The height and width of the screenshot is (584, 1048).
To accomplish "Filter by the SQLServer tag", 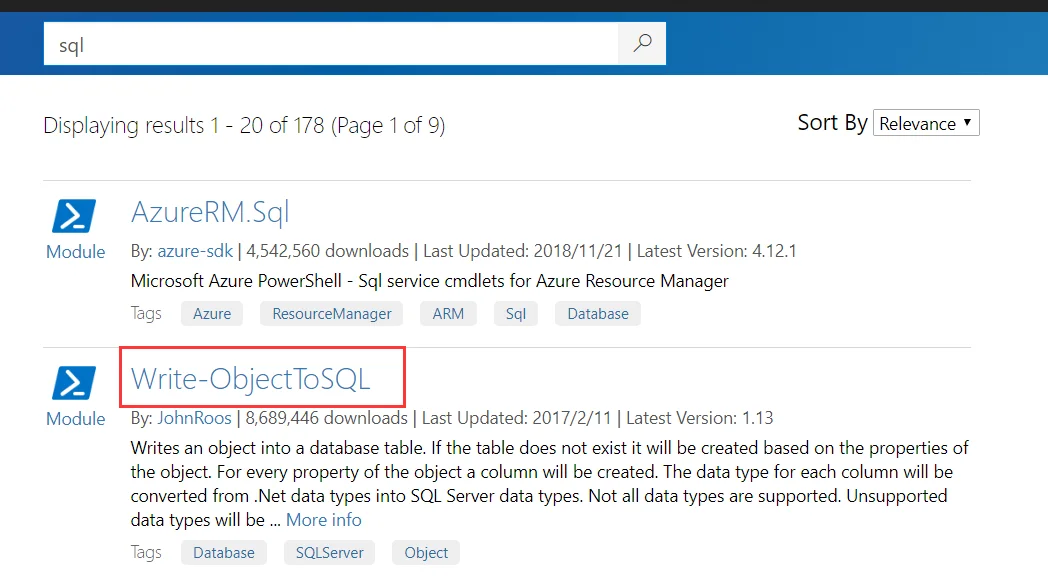I will point(330,553).
